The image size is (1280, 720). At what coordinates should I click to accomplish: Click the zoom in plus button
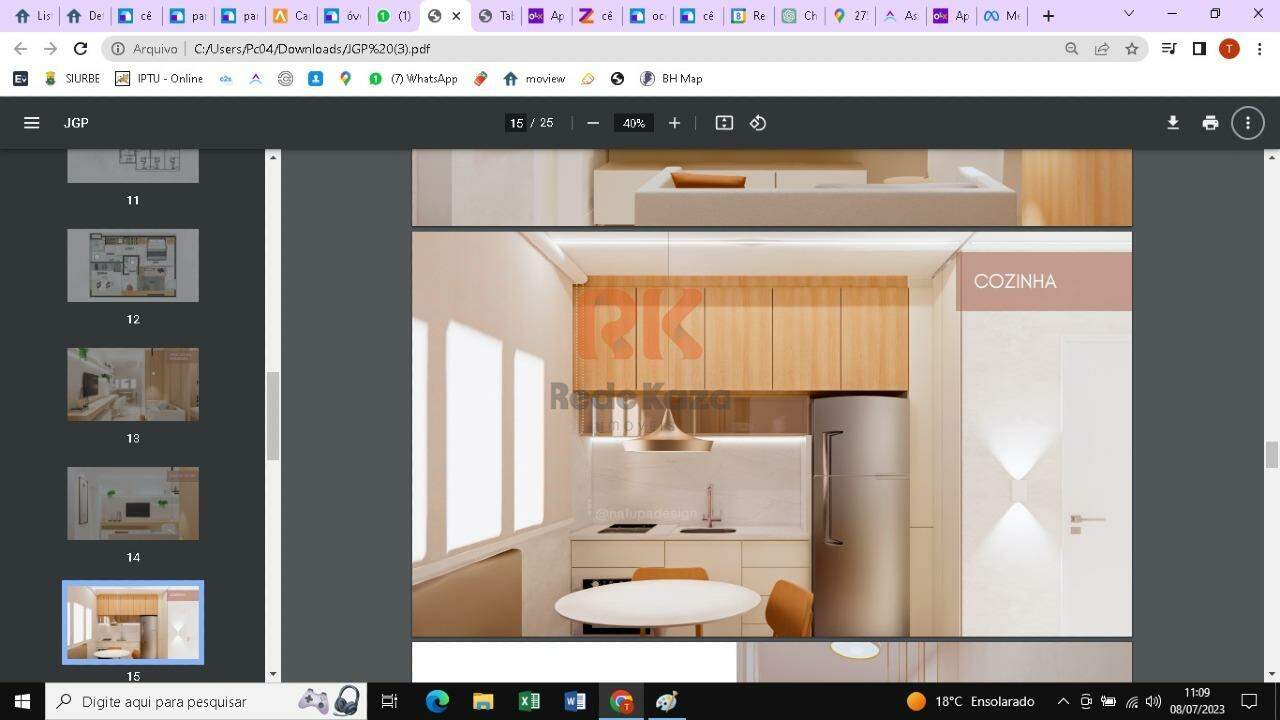click(x=674, y=123)
